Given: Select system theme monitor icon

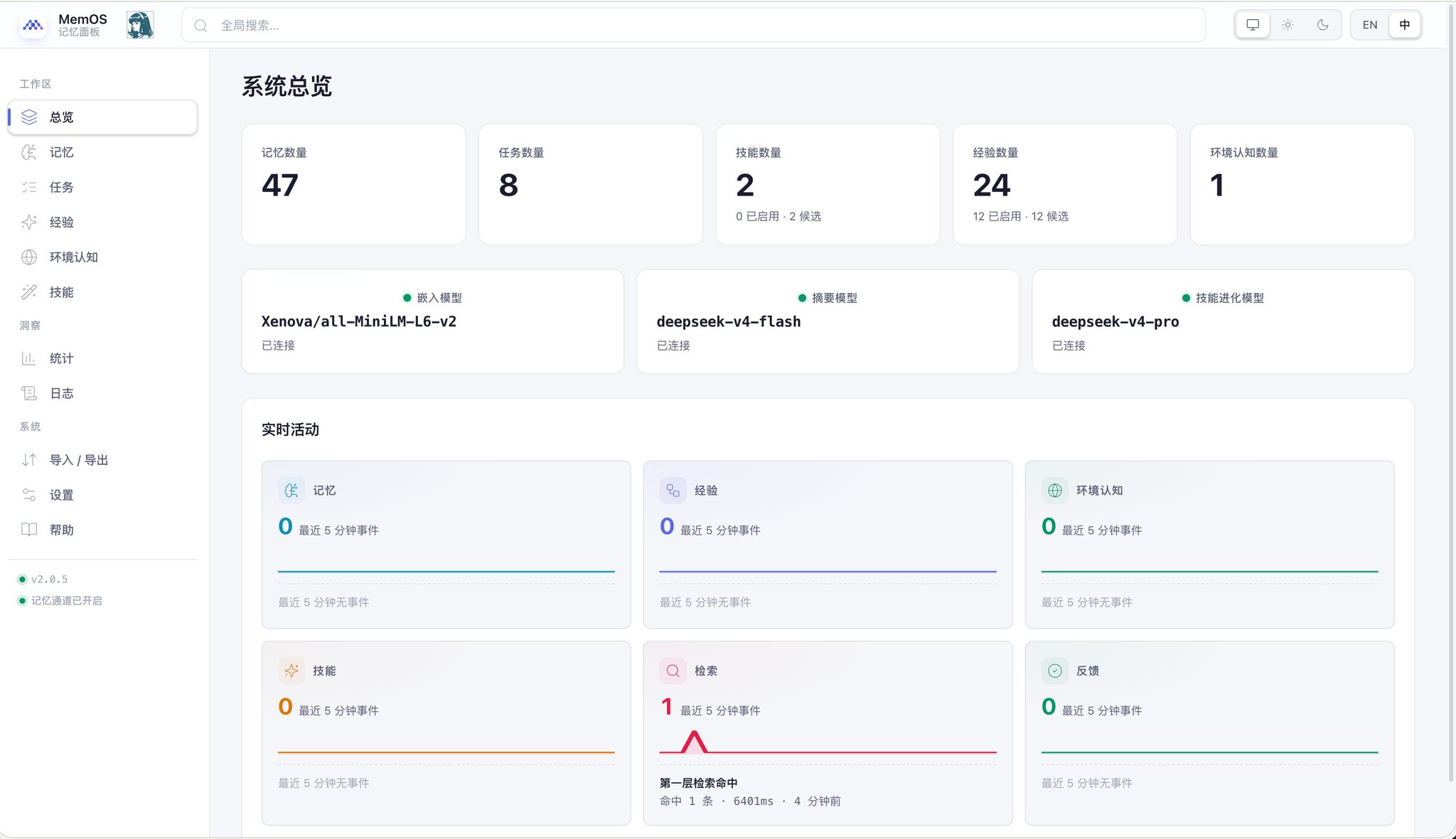Looking at the screenshot, I should pyautogui.click(x=1253, y=25).
